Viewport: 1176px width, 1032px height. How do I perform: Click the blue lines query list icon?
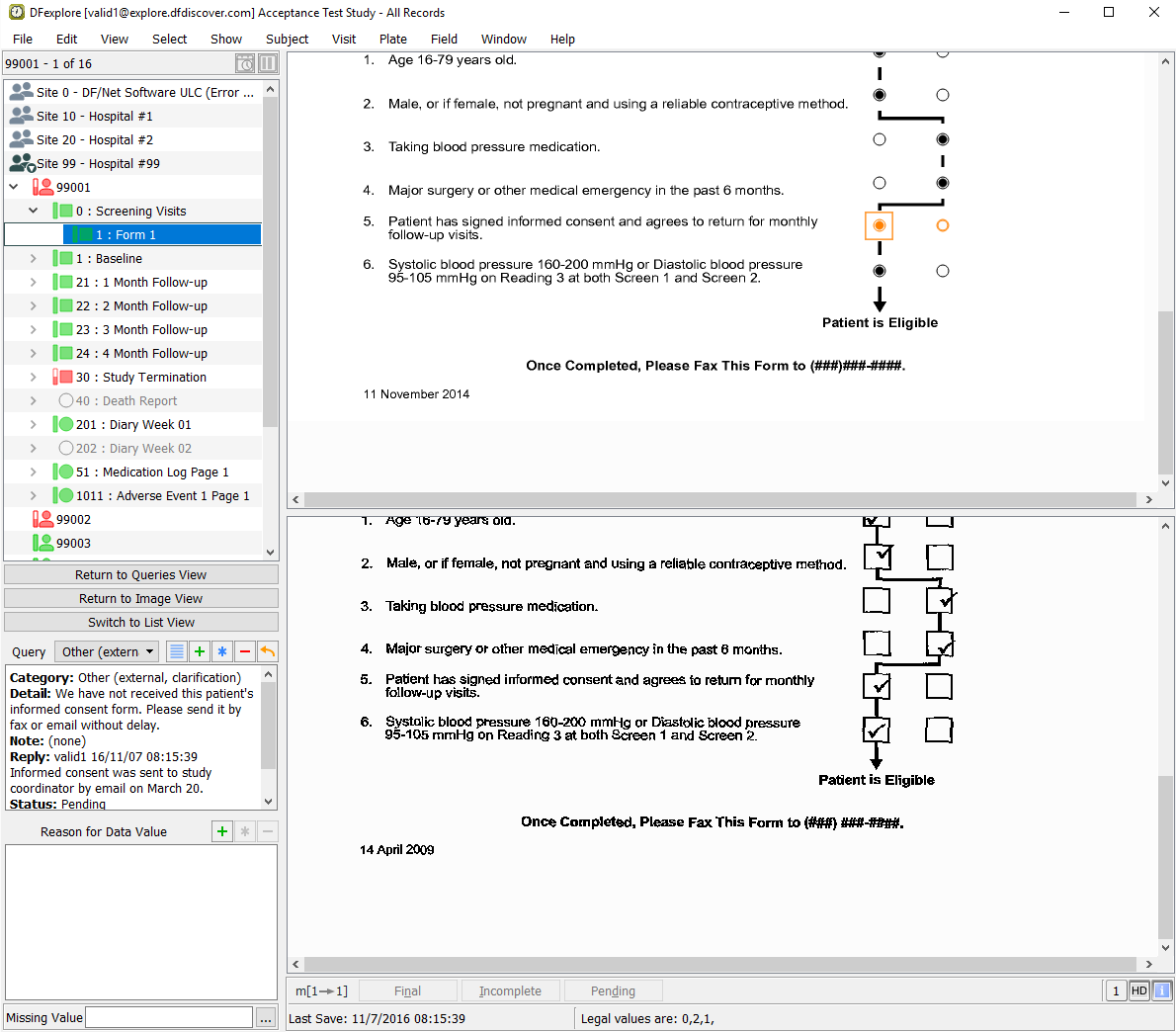pos(177,651)
